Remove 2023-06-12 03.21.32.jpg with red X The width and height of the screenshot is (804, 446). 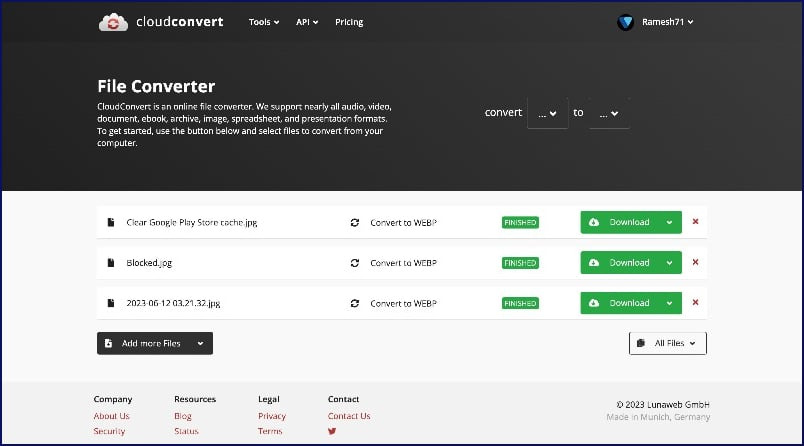point(695,302)
